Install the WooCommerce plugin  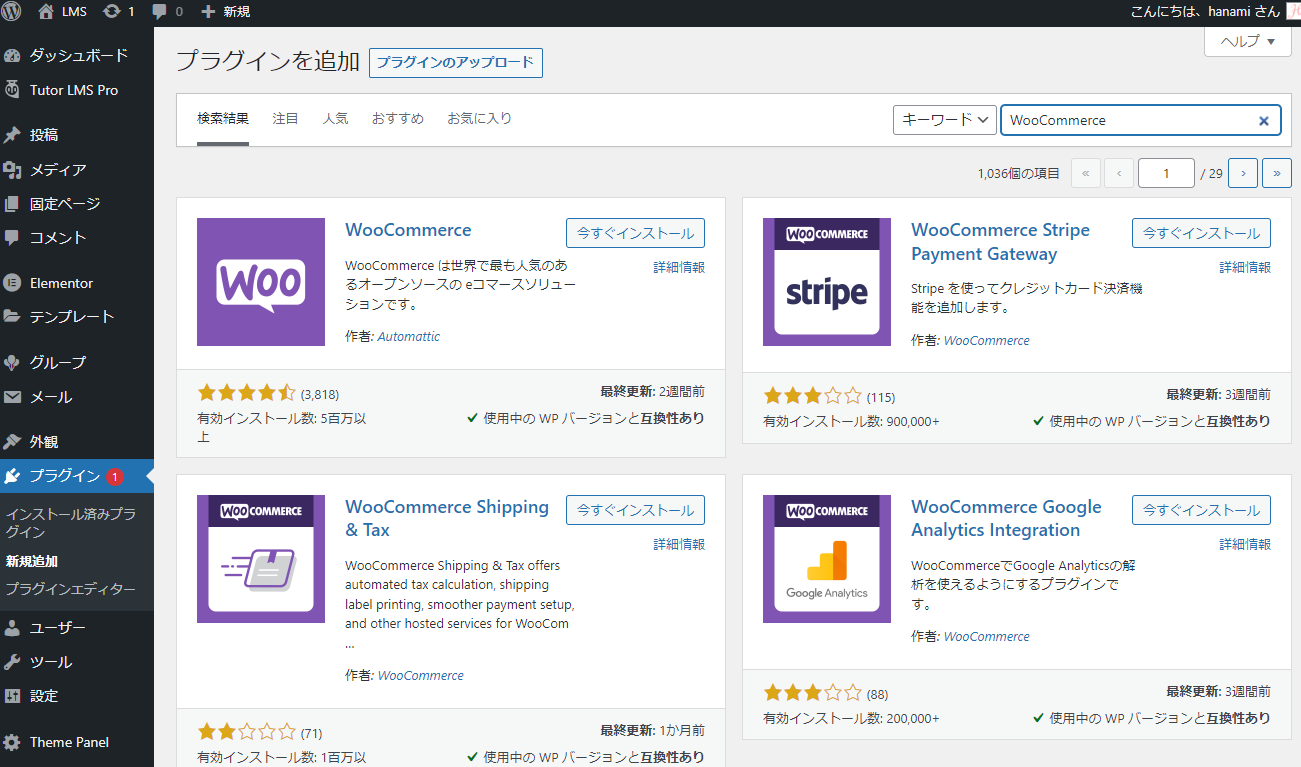(635, 231)
